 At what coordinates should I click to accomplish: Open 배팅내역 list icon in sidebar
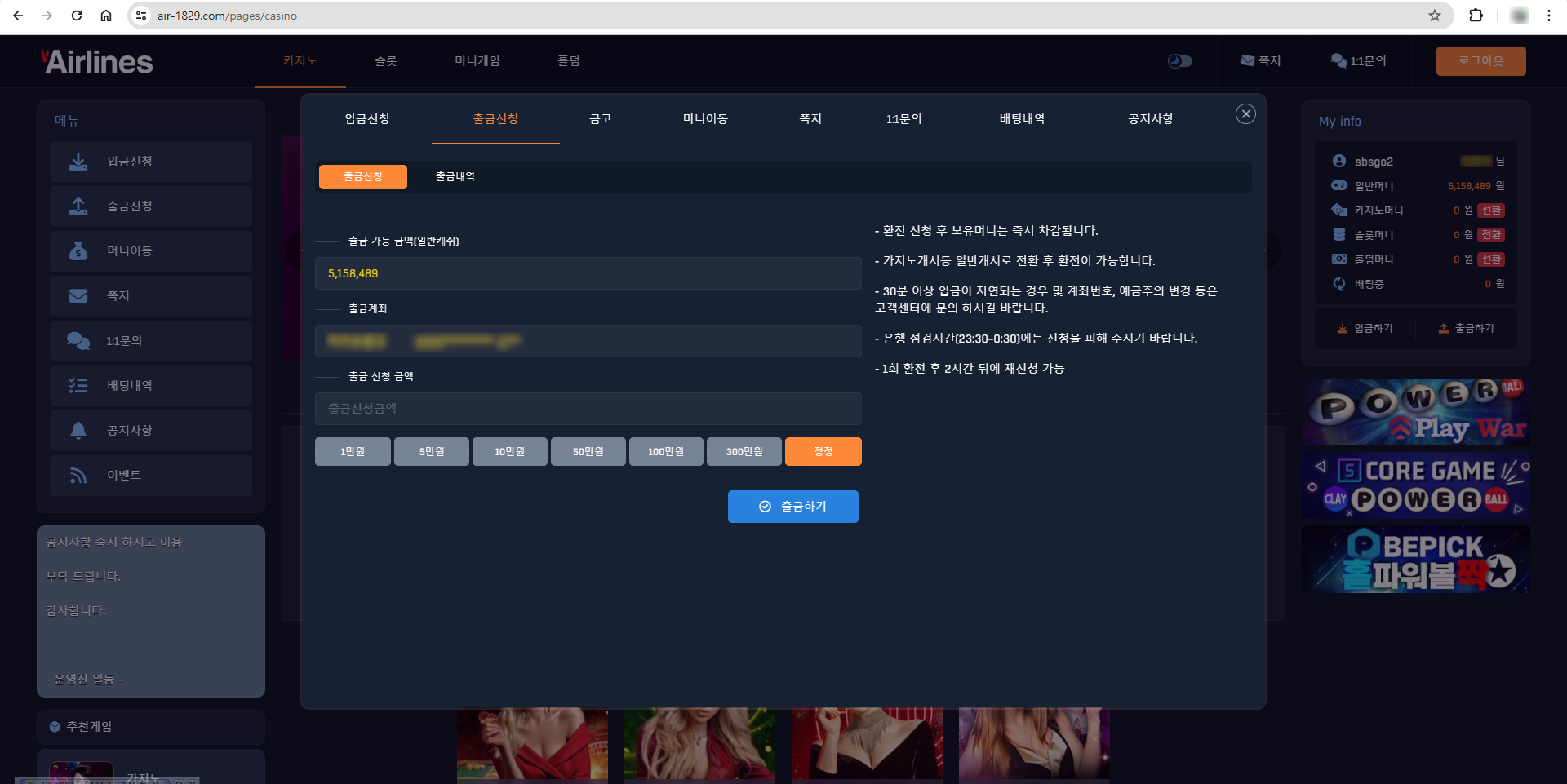pos(78,386)
